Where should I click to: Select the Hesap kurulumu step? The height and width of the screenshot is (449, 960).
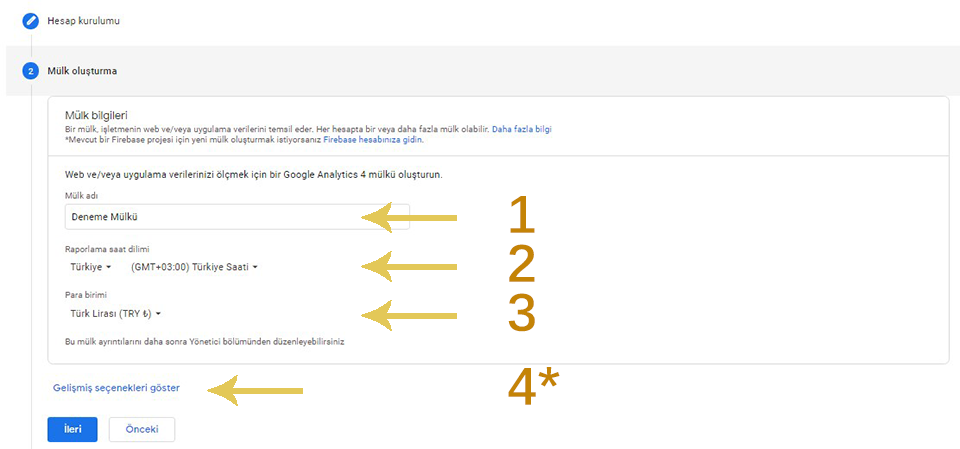(83, 21)
